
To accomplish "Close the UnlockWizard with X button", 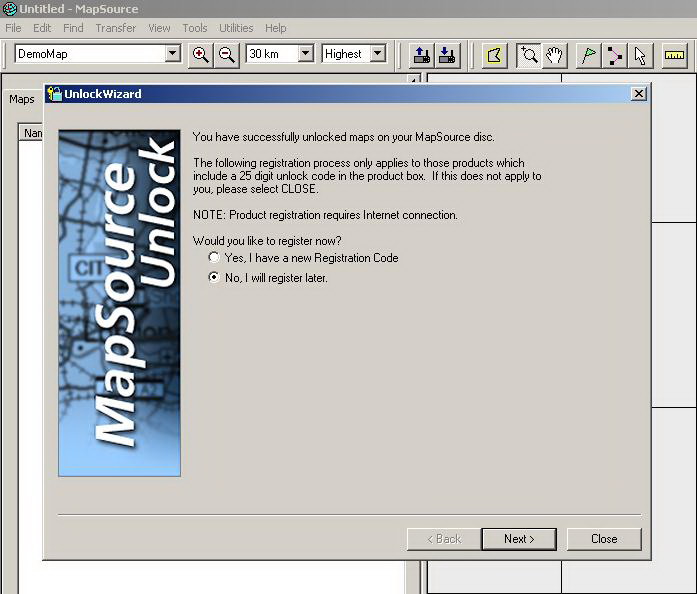I will (x=639, y=94).
